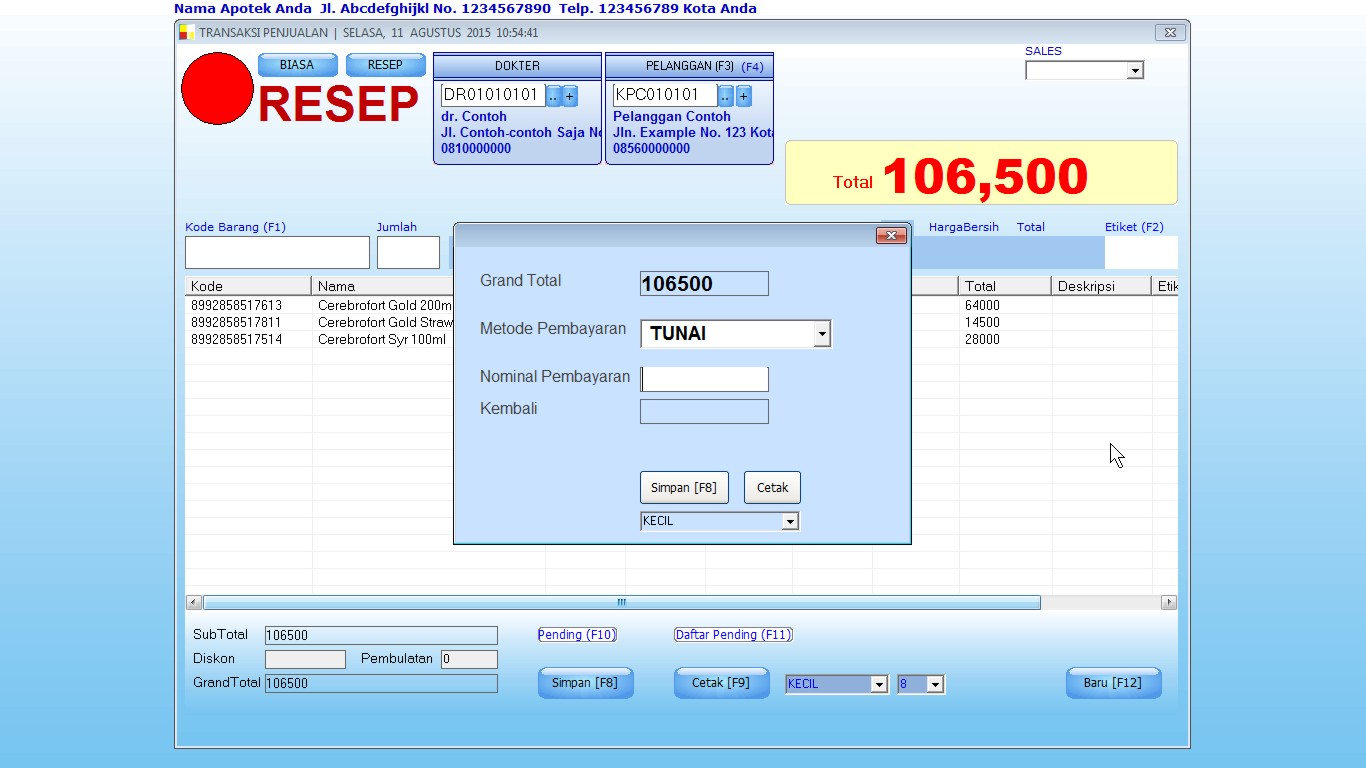The width and height of the screenshot is (1366, 768).
Task: Focus Nominal Pembayaran input field
Action: pyautogui.click(x=704, y=379)
